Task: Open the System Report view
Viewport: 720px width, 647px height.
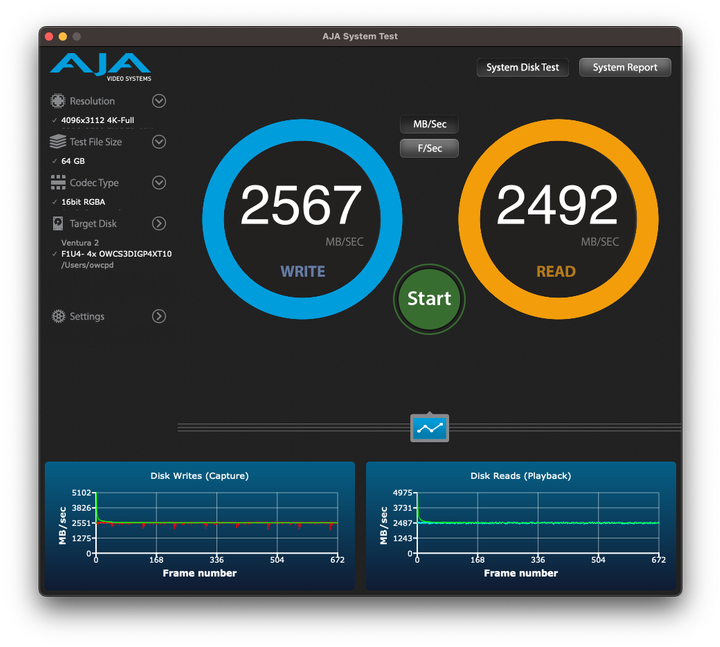Action: [x=625, y=68]
